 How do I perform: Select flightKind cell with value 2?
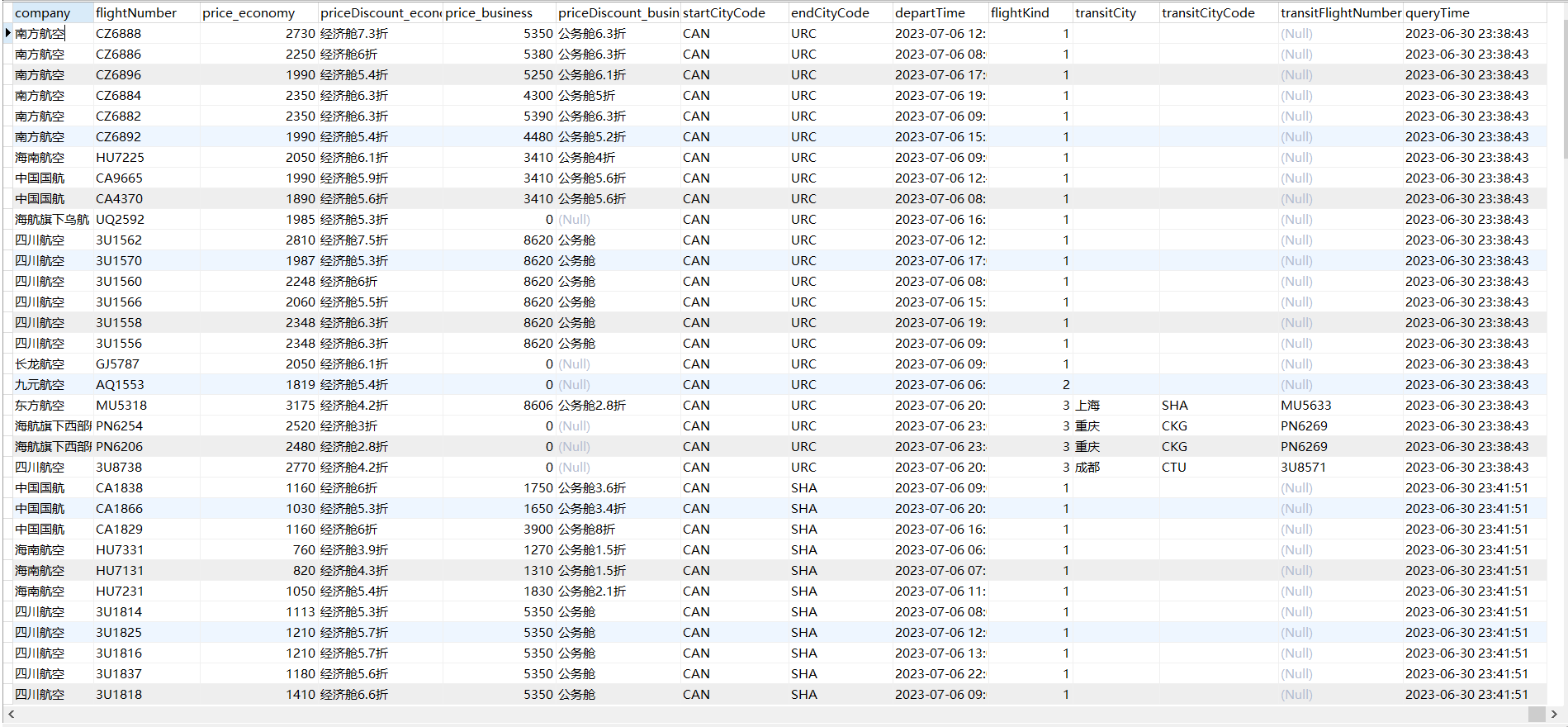tap(1030, 384)
